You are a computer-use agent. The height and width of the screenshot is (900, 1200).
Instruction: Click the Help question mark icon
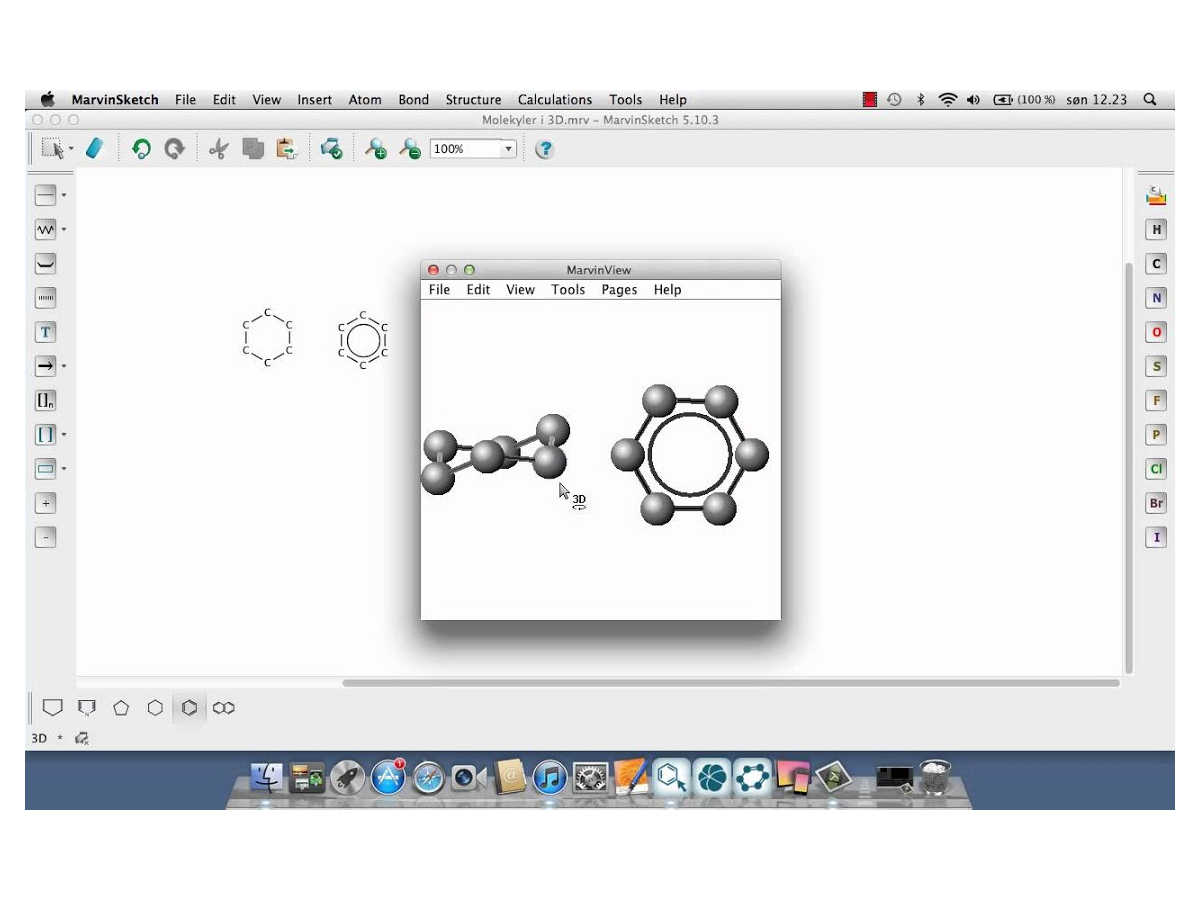[544, 149]
